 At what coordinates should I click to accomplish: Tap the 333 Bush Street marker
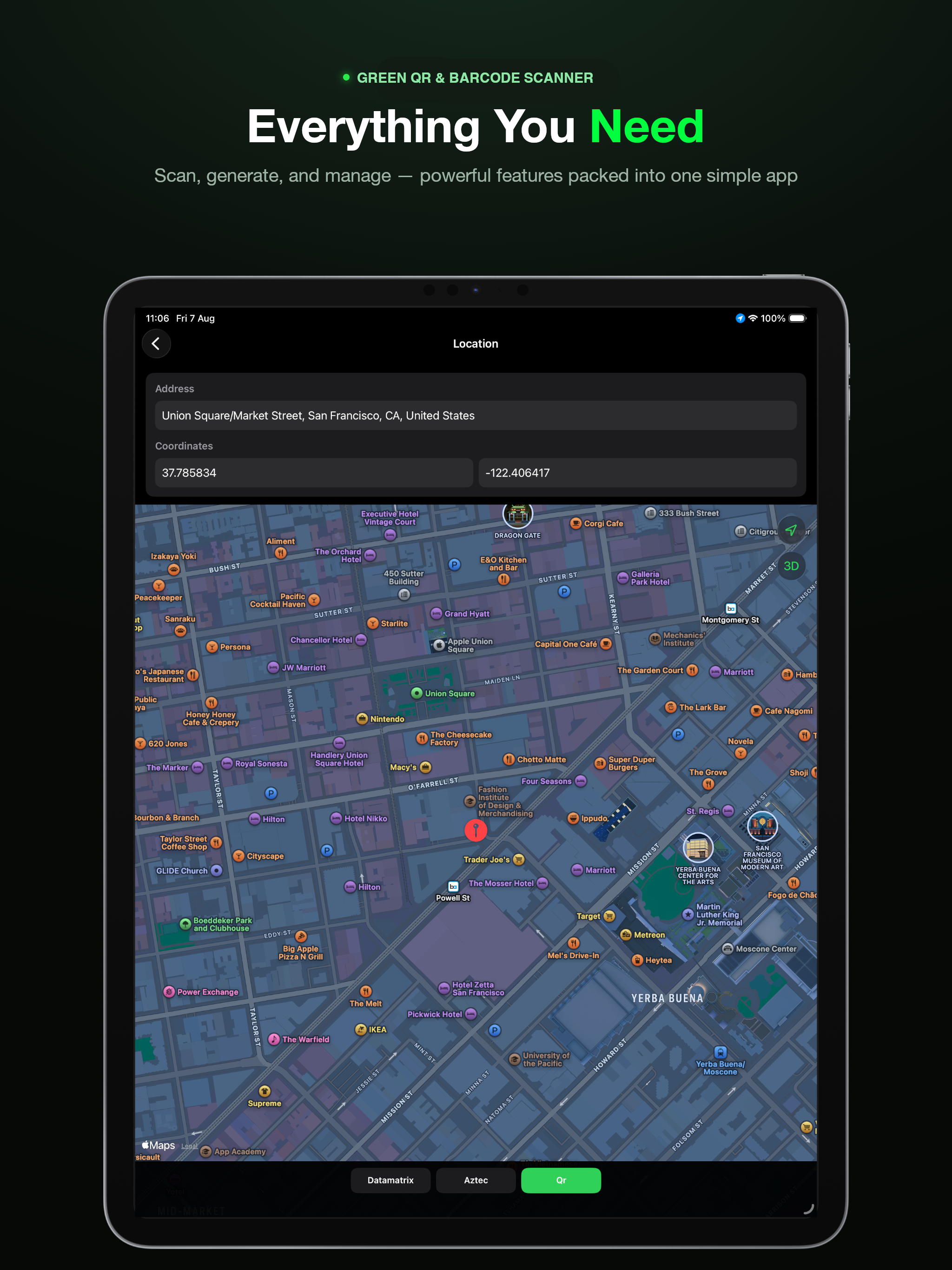[651, 513]
